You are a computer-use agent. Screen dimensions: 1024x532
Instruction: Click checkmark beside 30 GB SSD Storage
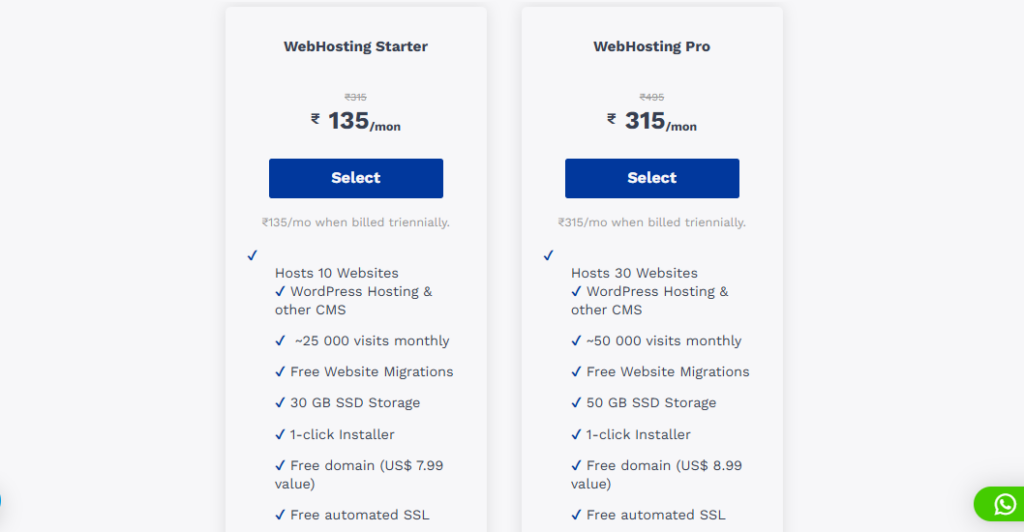280,403
